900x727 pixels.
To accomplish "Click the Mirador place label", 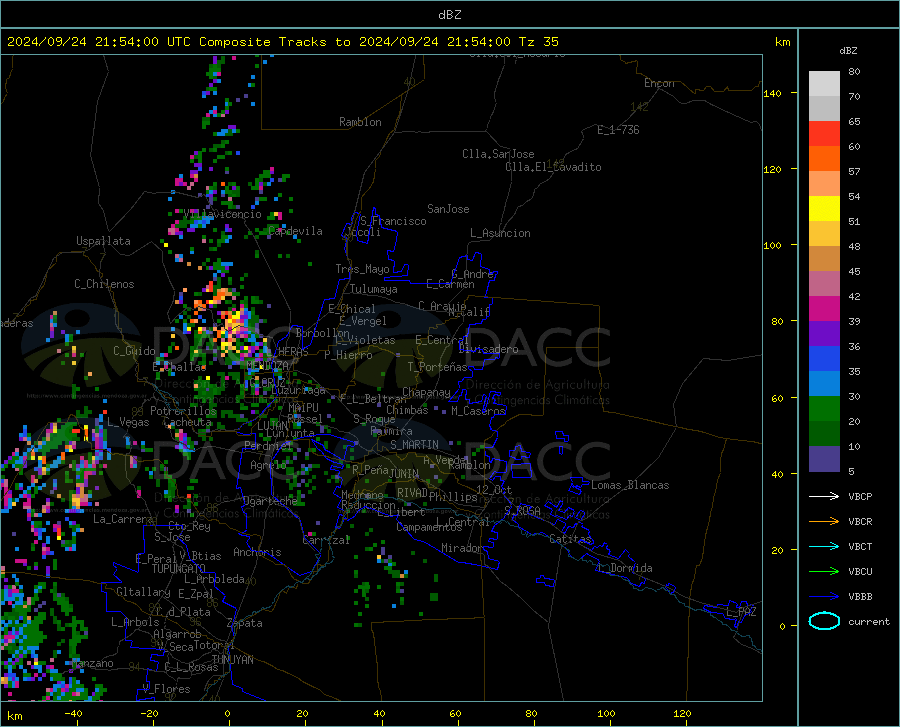I will tap(462, 548).
